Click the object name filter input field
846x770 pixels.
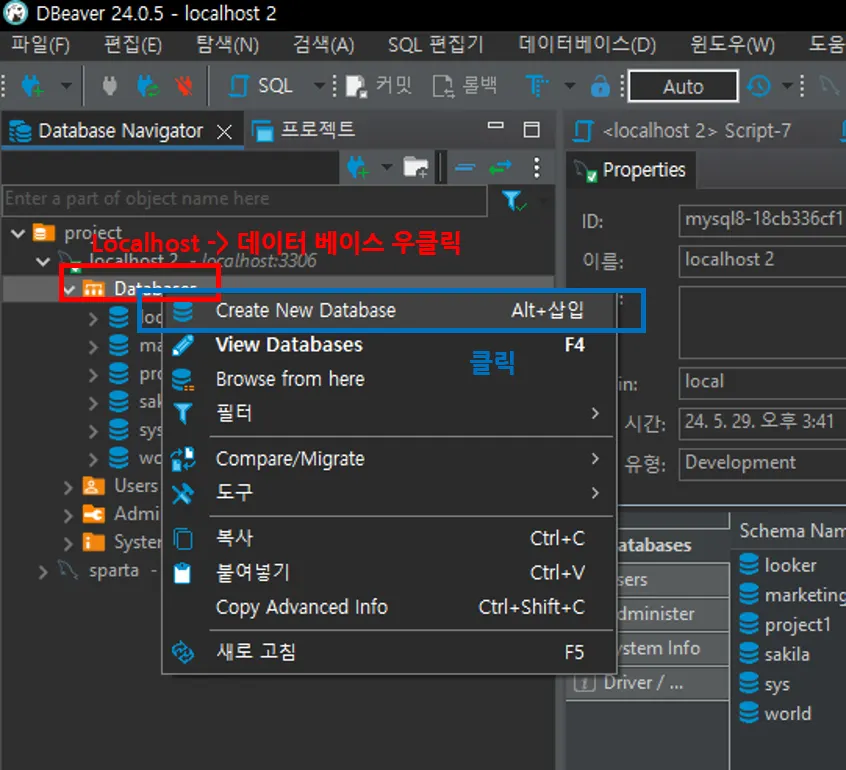(x=244, y=200)
